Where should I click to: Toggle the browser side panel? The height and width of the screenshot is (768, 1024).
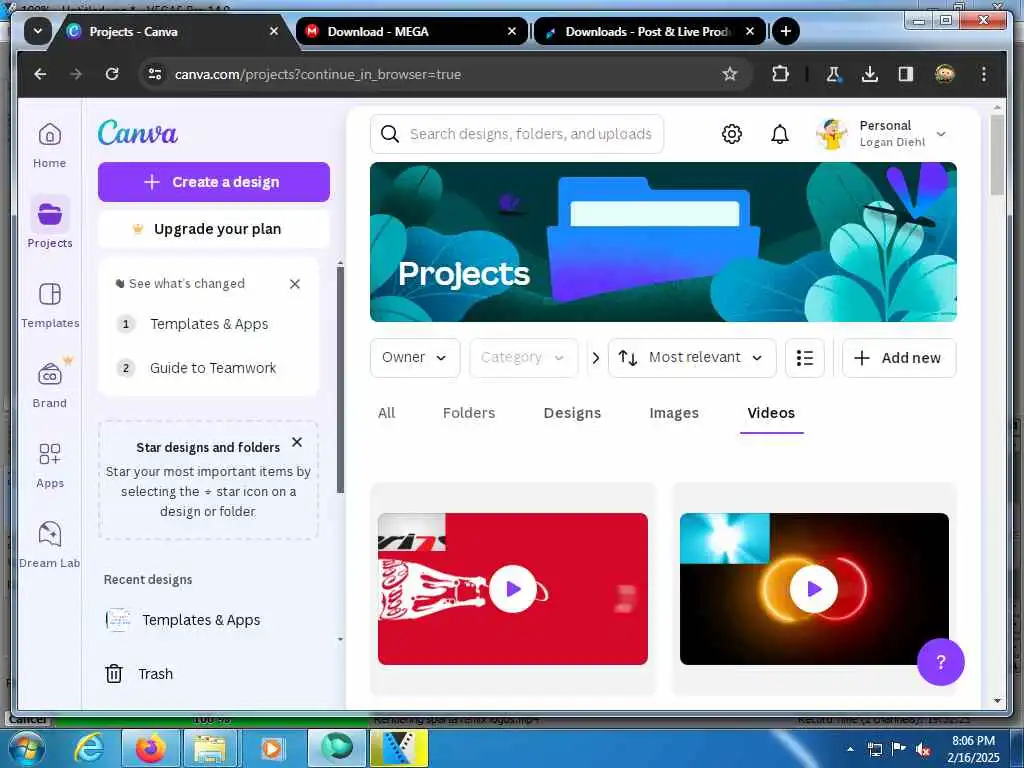[905, 74]
